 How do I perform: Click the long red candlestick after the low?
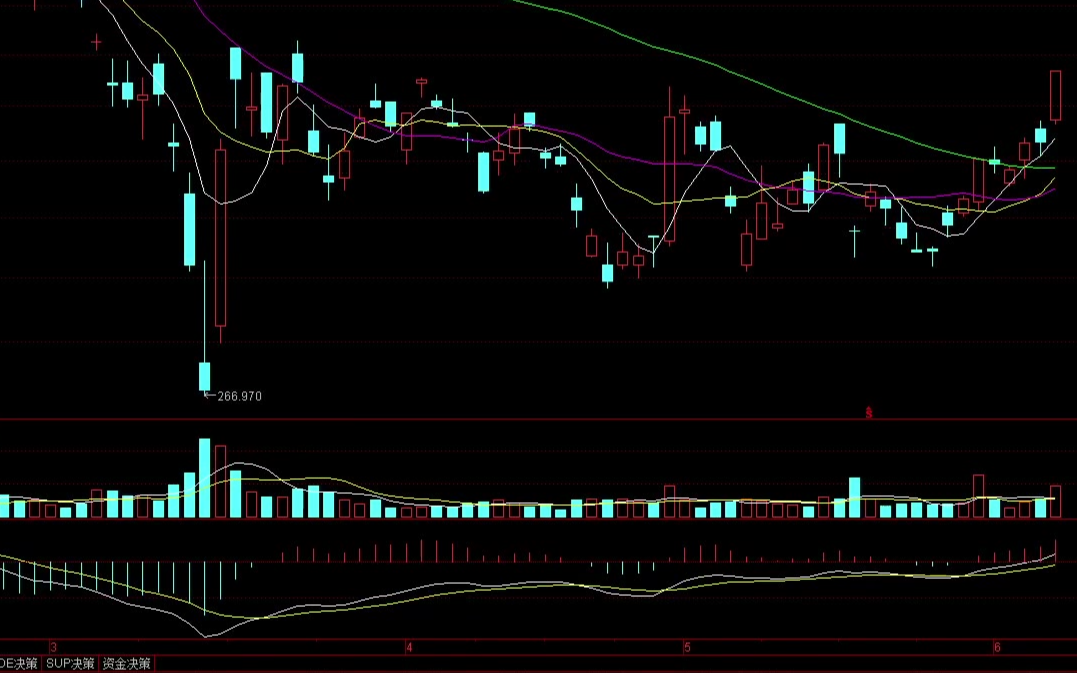[220, 237]
